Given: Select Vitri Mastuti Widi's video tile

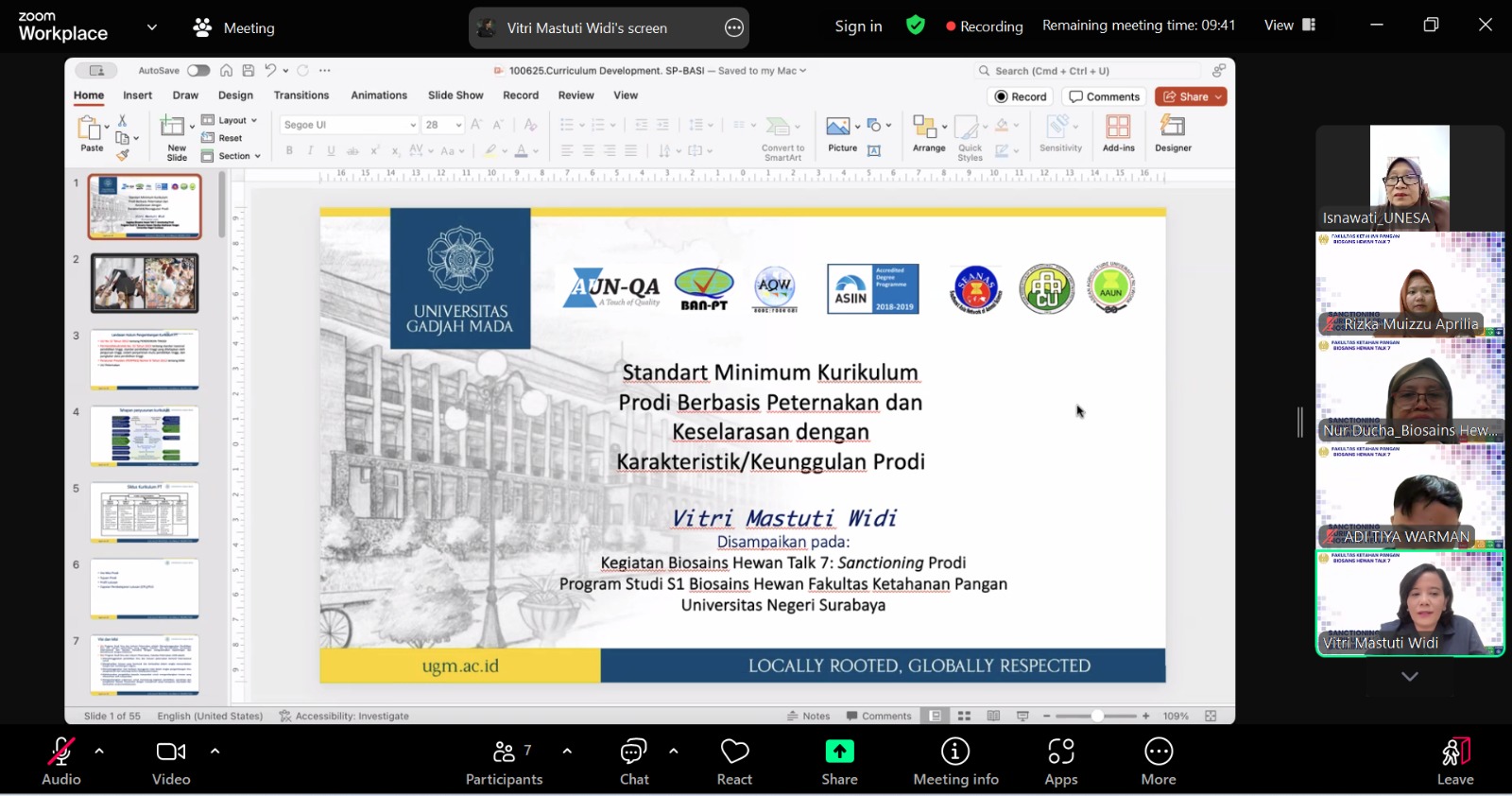Looking at the screenshot, I should tap(1409, 603).
